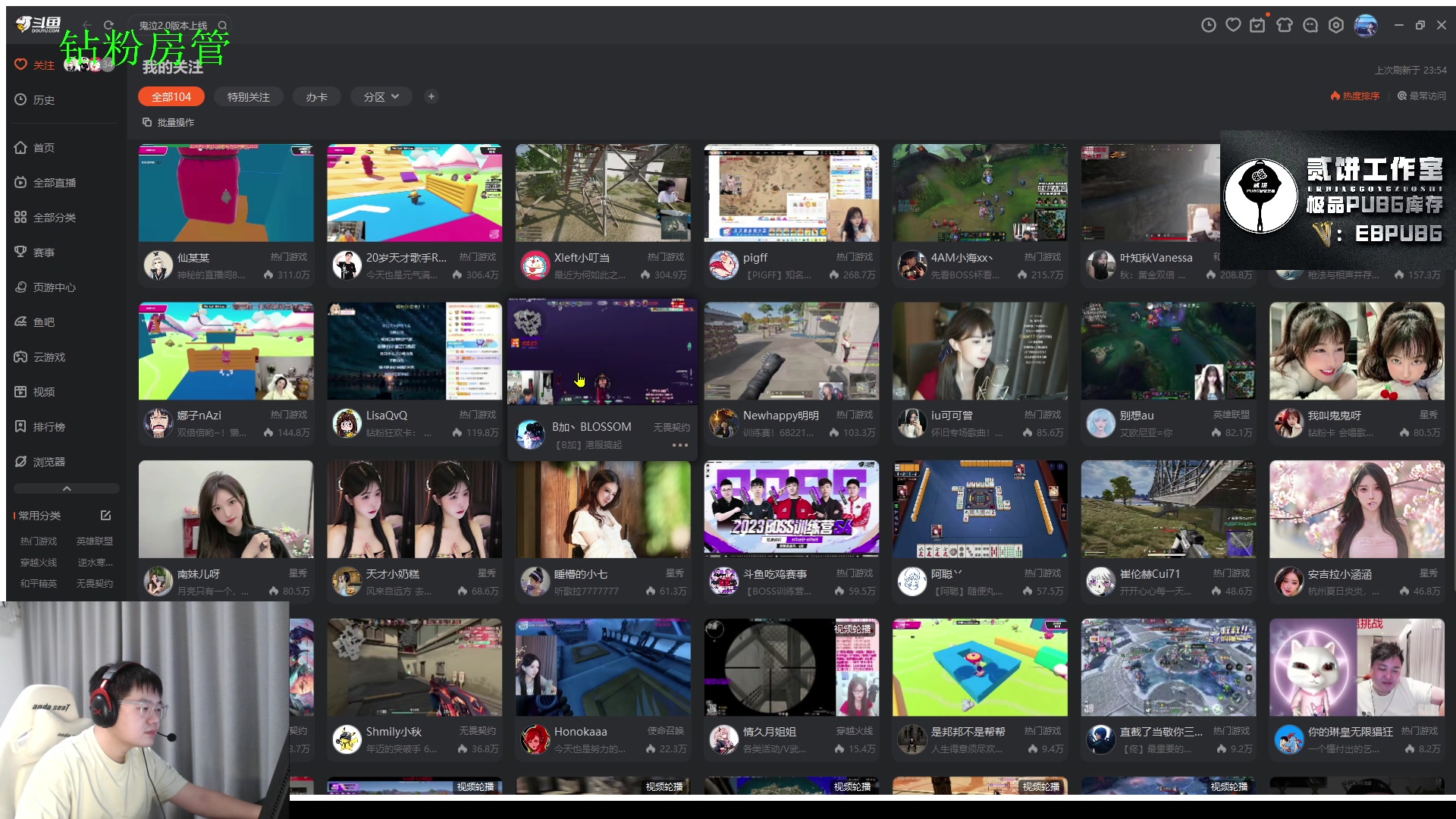Click the heart favorites icon in title bar
This screenshot has height=819, width=1456.
click(1234, 25)
